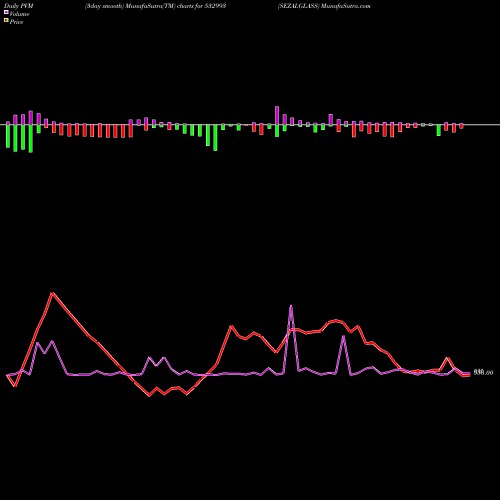The height and width of the screenshot is (500, 500).
Task: Click the Daily PVM title text
Action: tap(19, 6)
